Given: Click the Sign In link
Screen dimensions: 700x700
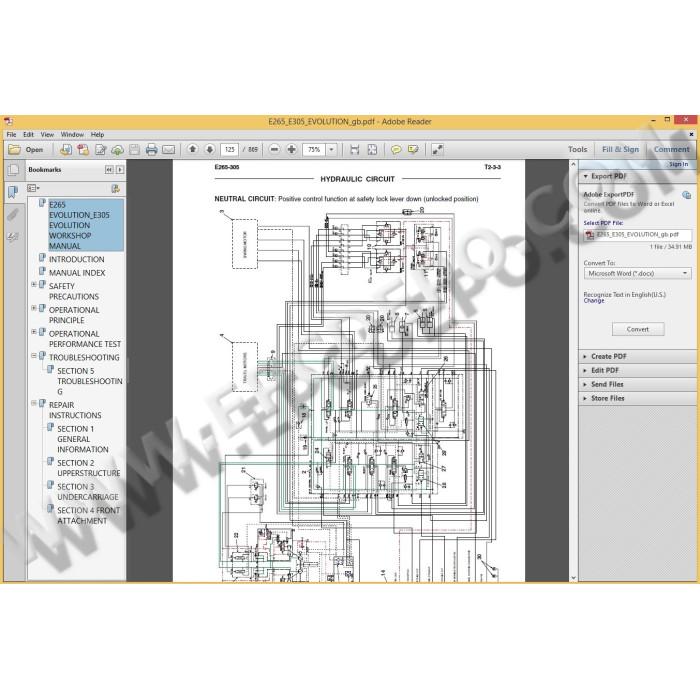Looking at the screenshot, I should (678, 164).
